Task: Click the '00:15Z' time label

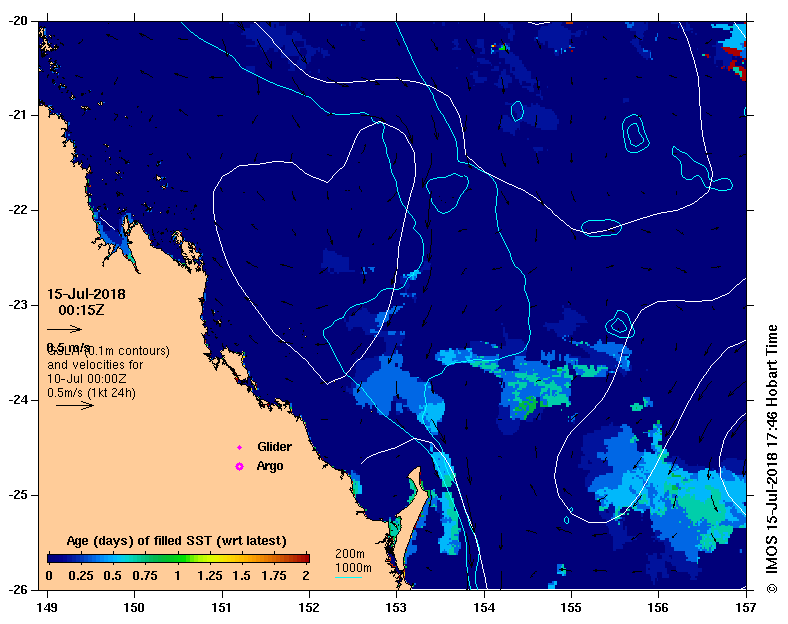Action: tap(81, 310)
